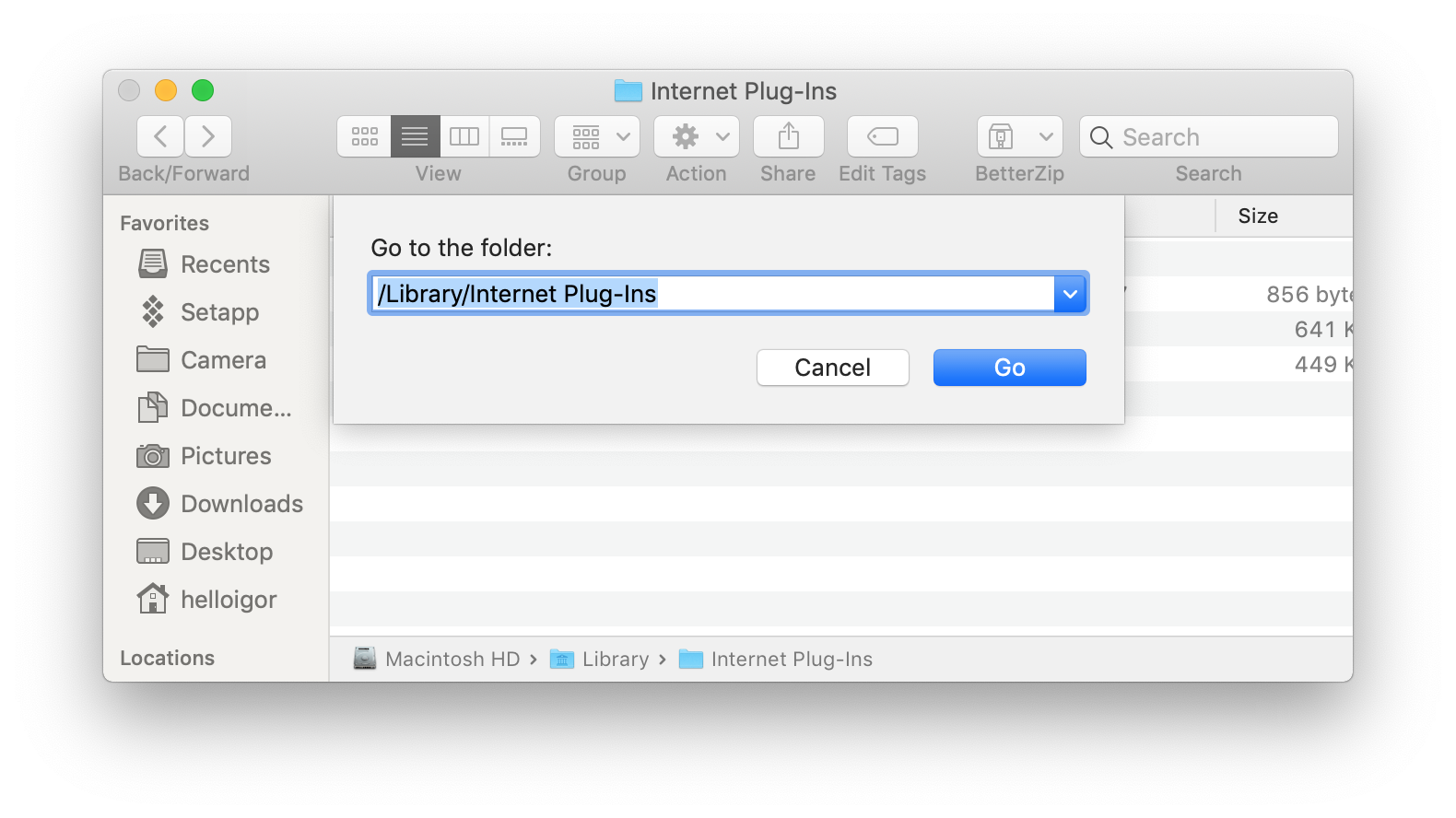Image resolution: width=1456 pixels, height=818 pixels.
Task: Click the Library folder icon in path bar
Action: click(562, 659)
